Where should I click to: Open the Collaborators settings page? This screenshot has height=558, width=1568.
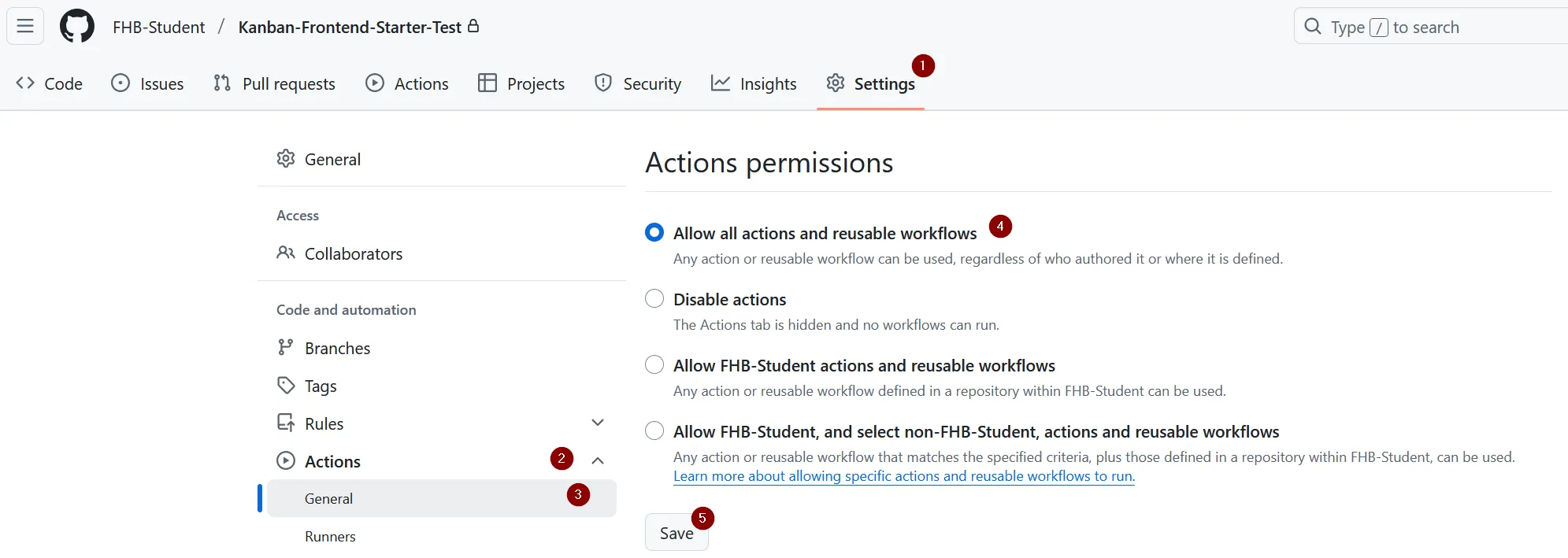[353, 253]
